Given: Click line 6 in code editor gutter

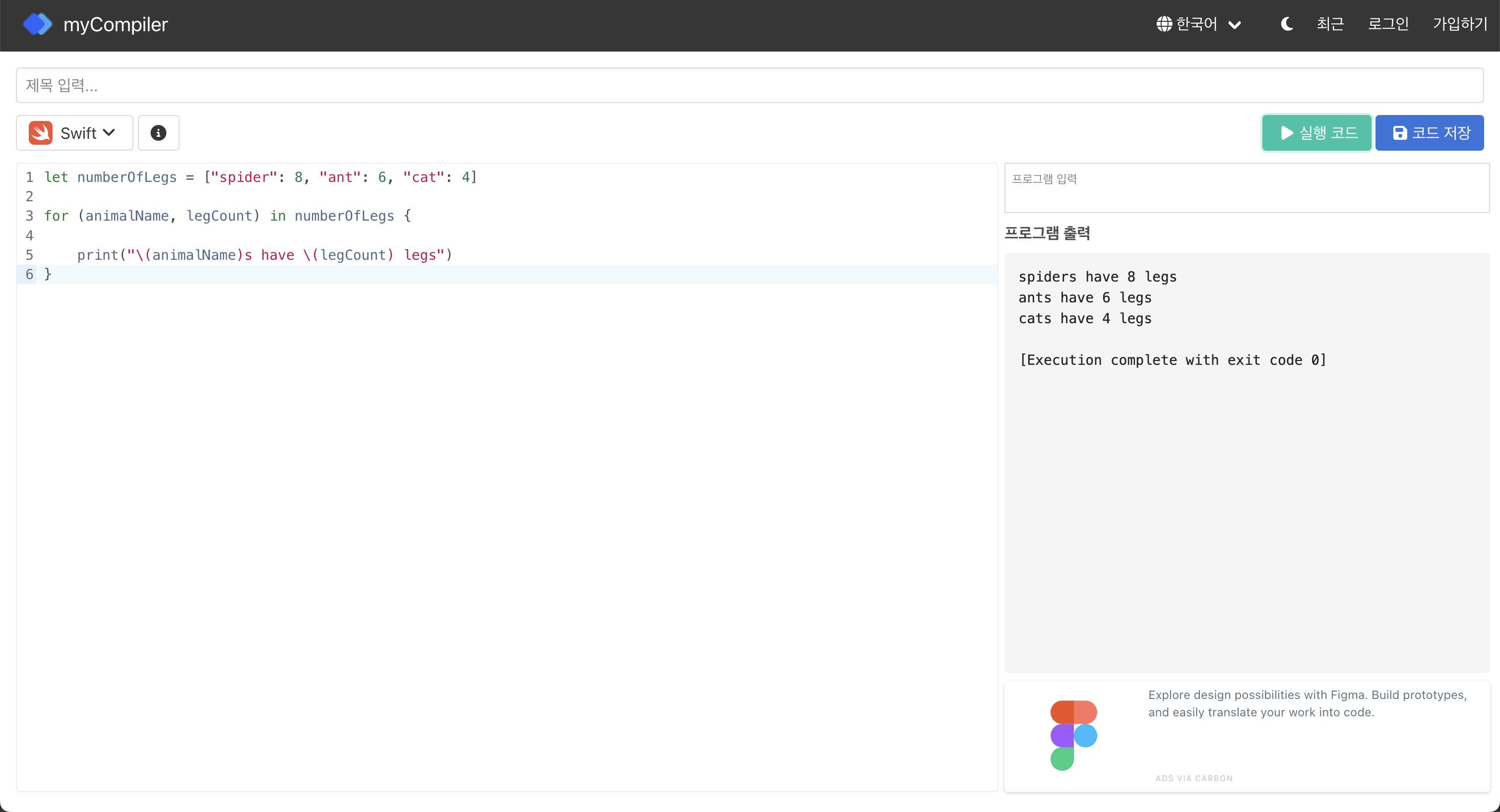Looking at the screenshot, I should click(x=29, y=274).
